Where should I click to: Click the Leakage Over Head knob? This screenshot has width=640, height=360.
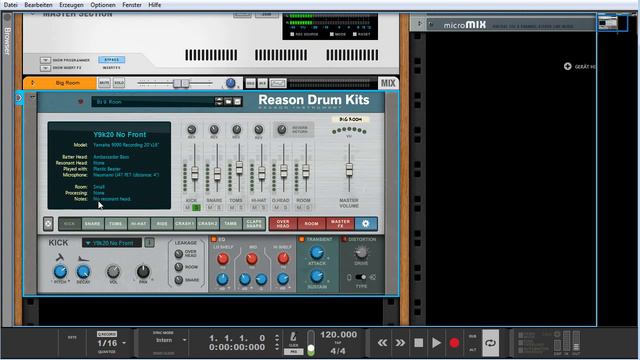tap(179, 254)
